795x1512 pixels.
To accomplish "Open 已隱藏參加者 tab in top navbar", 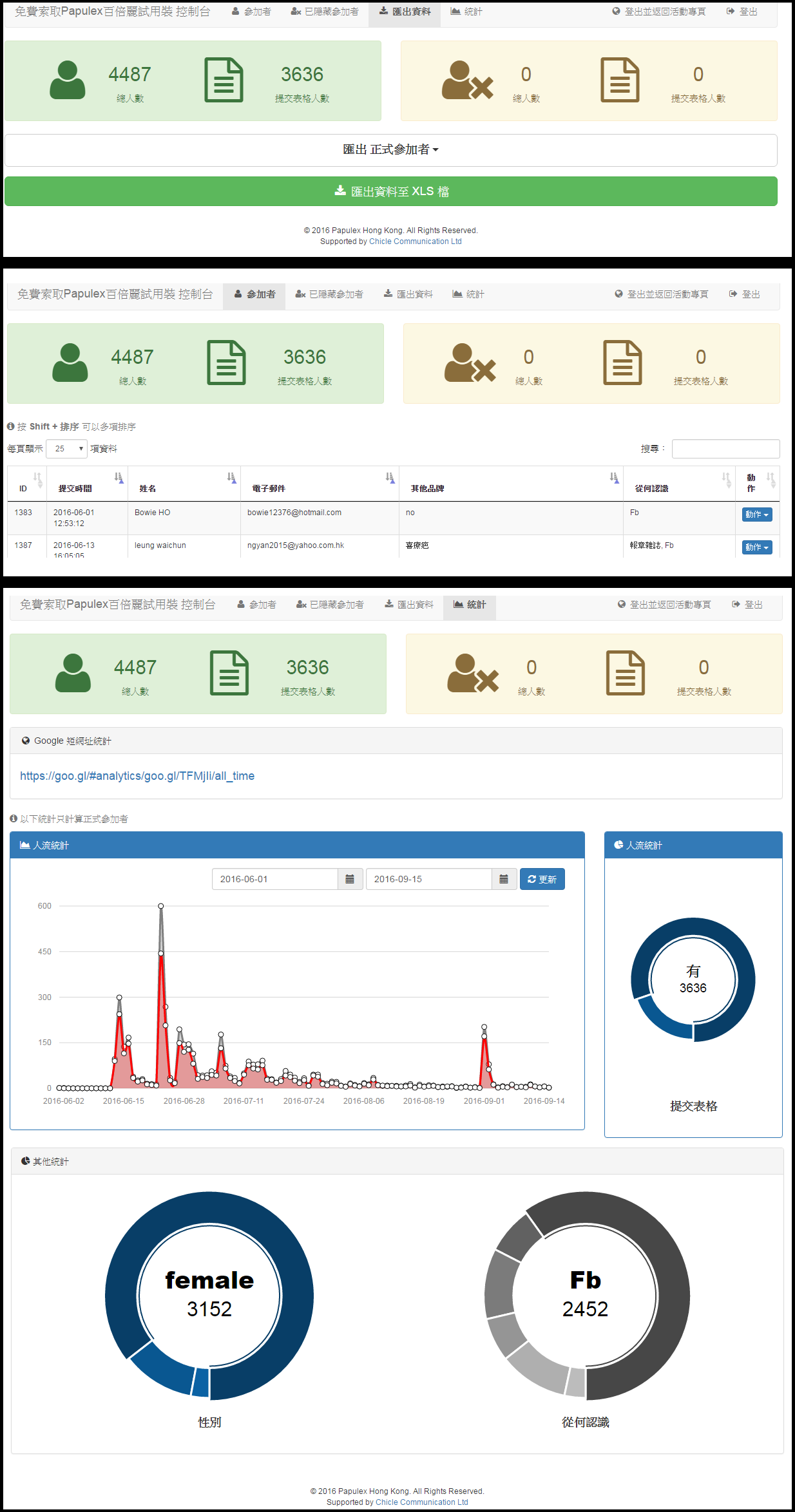I will pyautogui.click(x=325, y=12).
